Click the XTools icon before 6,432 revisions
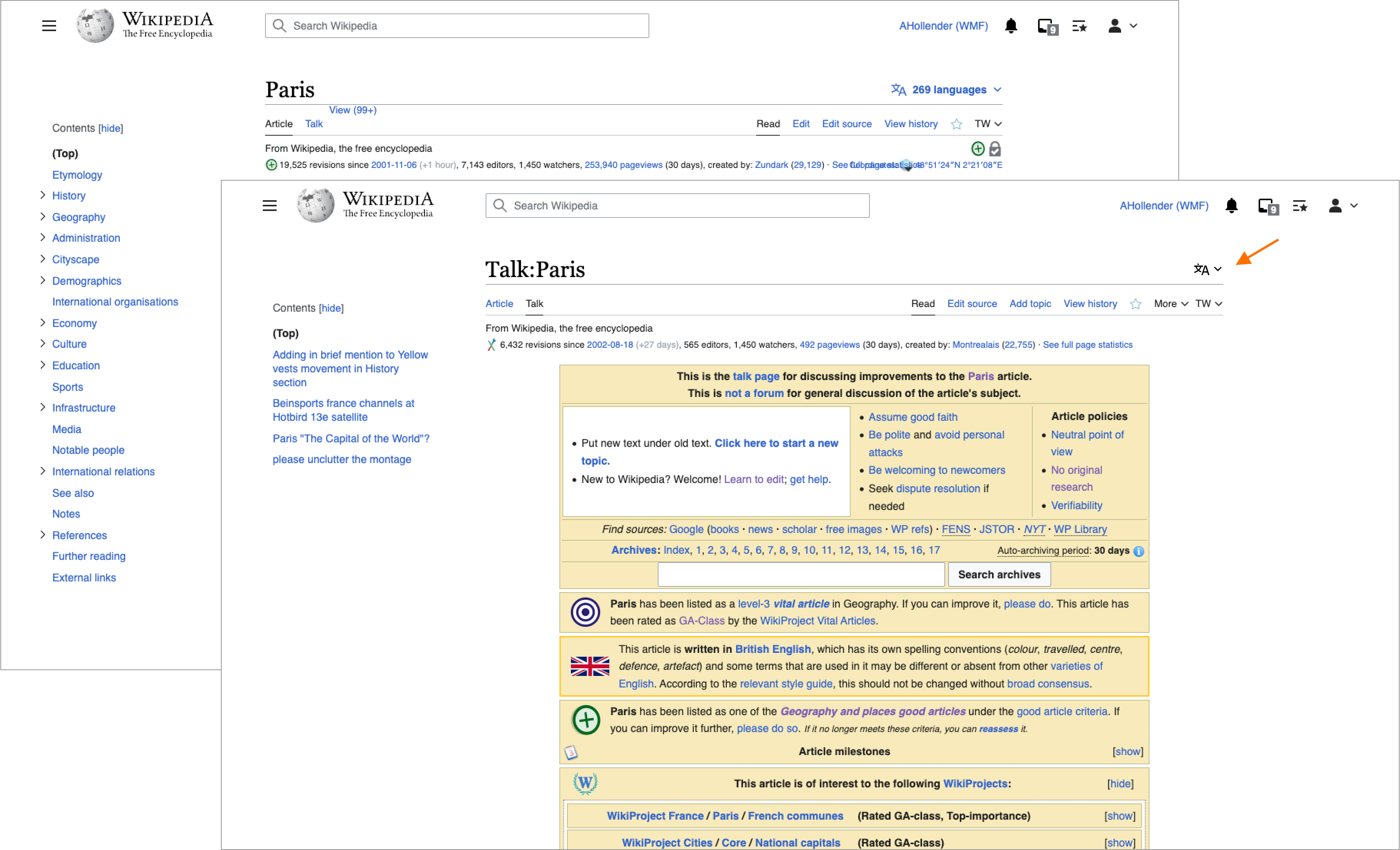The width and height of the screenshot is (1400, 850). [491, 345]
